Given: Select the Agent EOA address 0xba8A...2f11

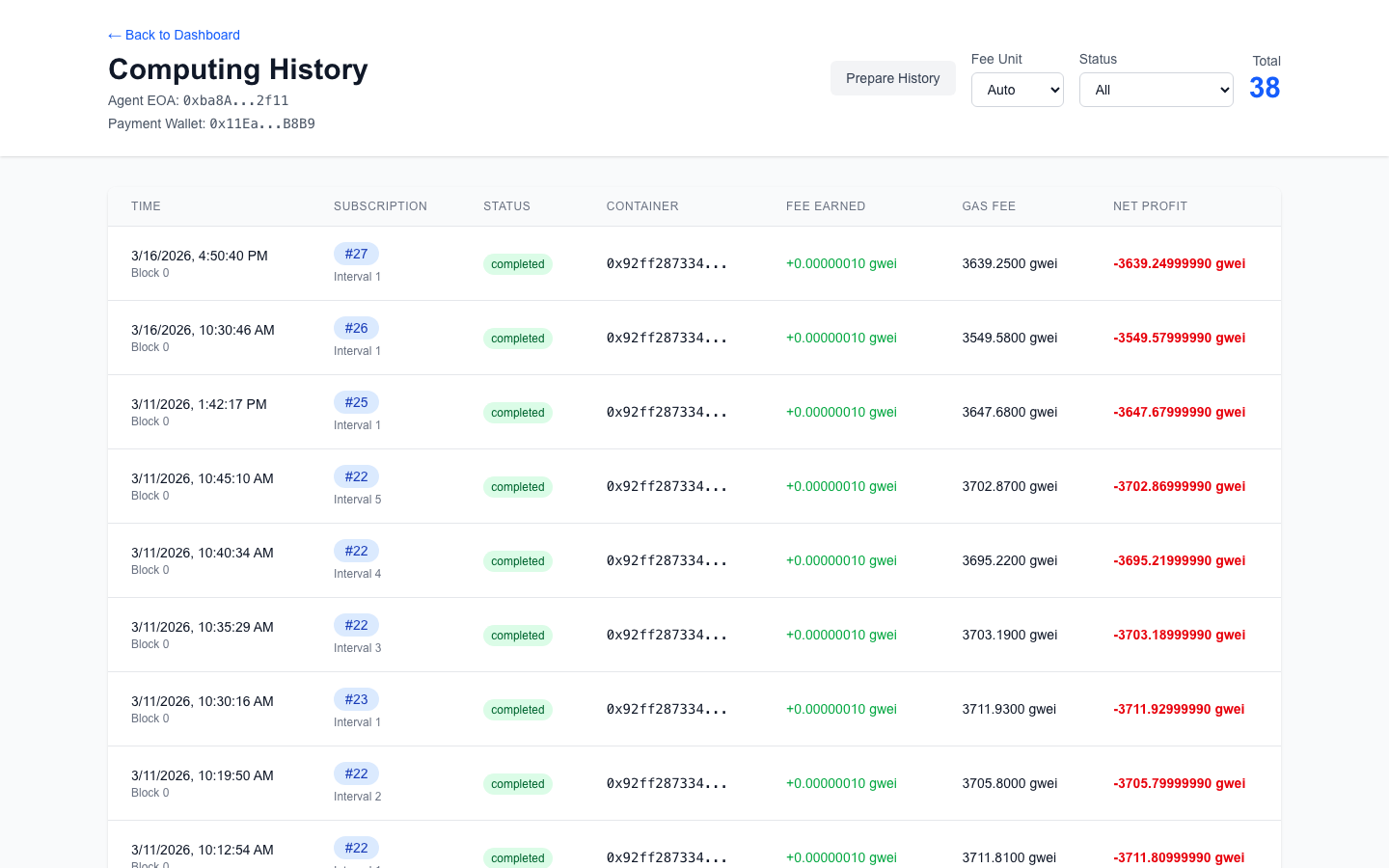Looking at the screenshot, I should 236,100.
